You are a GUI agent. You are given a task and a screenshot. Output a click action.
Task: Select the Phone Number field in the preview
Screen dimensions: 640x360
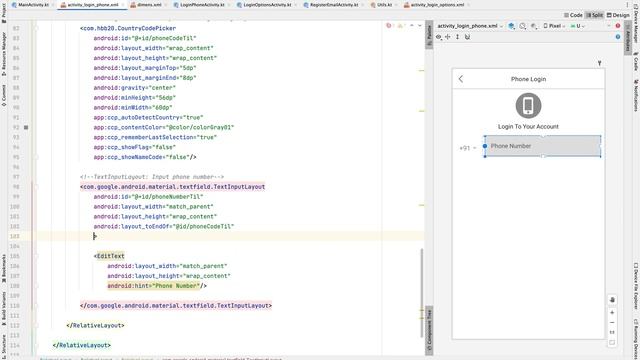pos(543,146)
